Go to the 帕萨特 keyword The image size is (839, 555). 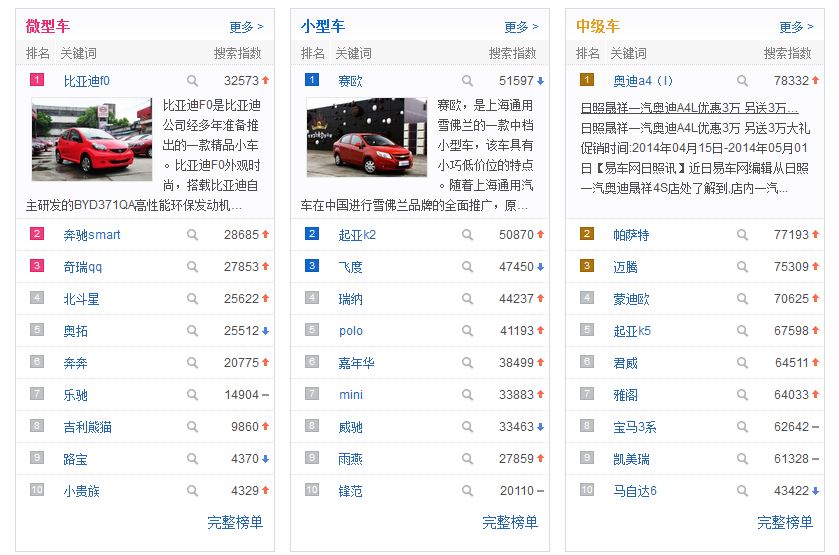(x=631, y=235)
